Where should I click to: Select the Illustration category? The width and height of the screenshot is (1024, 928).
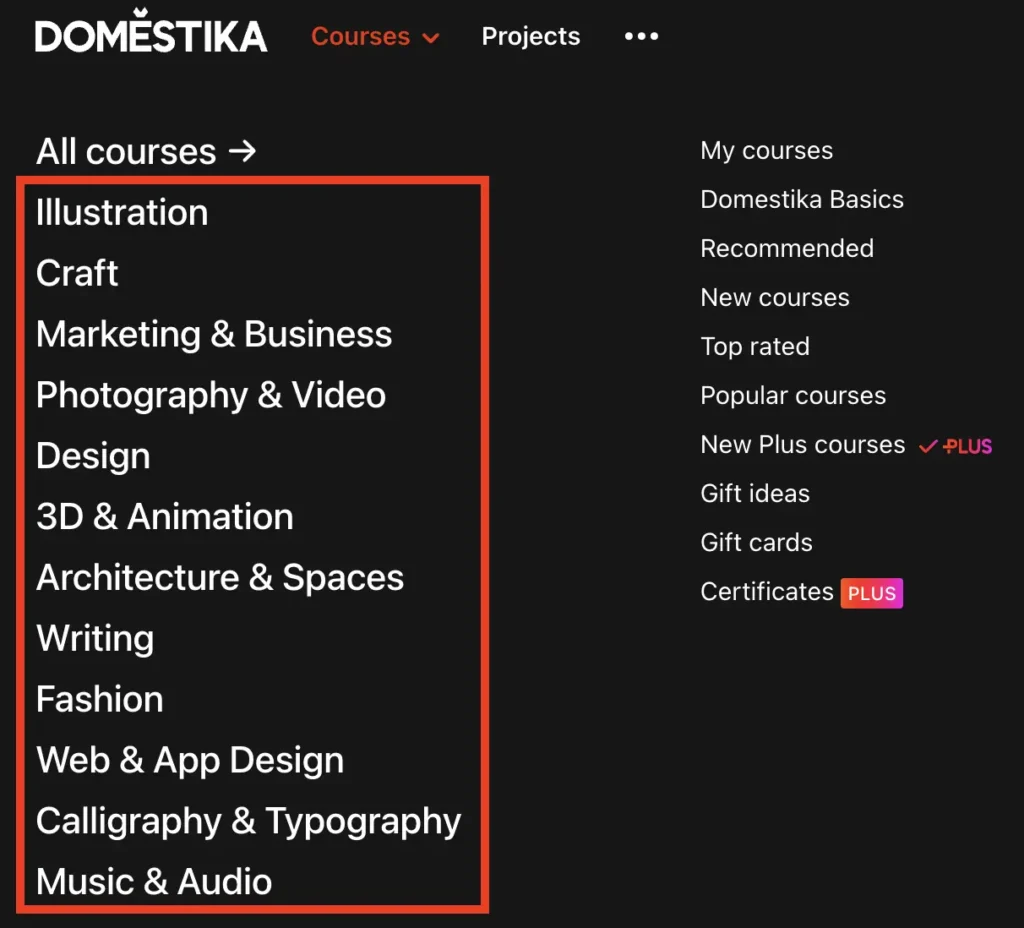coord(122,213)
